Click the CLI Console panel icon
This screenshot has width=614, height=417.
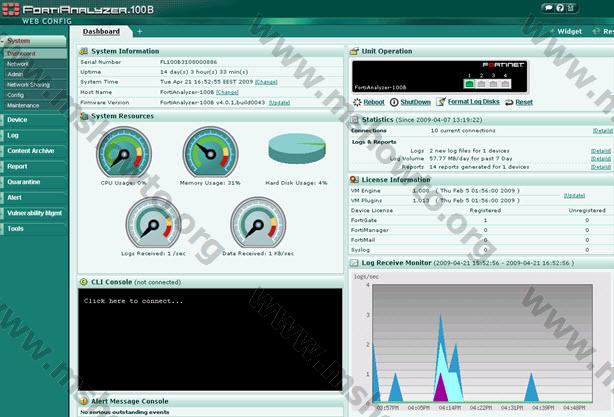tap(83, 282)
